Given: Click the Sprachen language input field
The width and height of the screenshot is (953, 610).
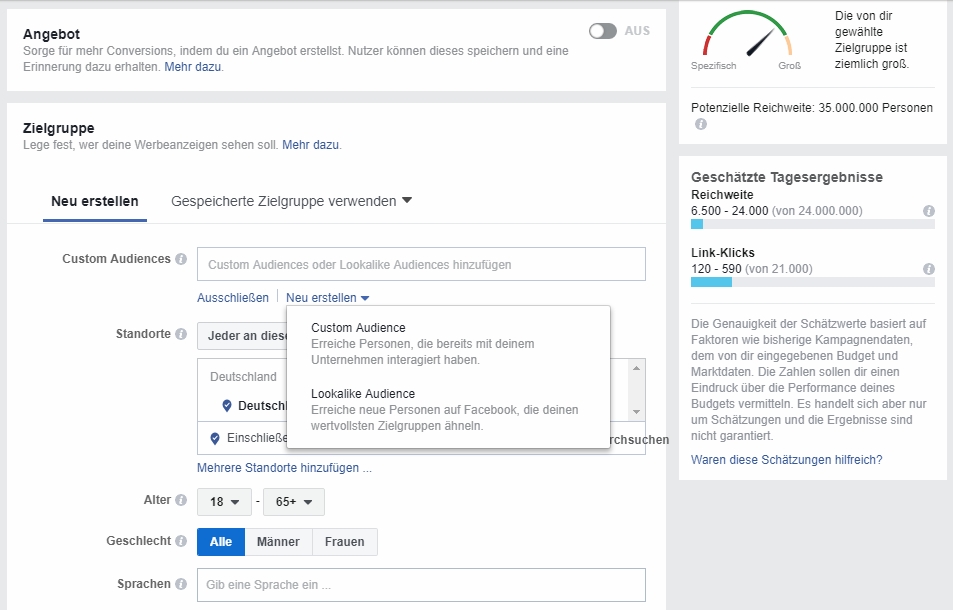Looking at the screenshot, I should [x=421, y=584].
